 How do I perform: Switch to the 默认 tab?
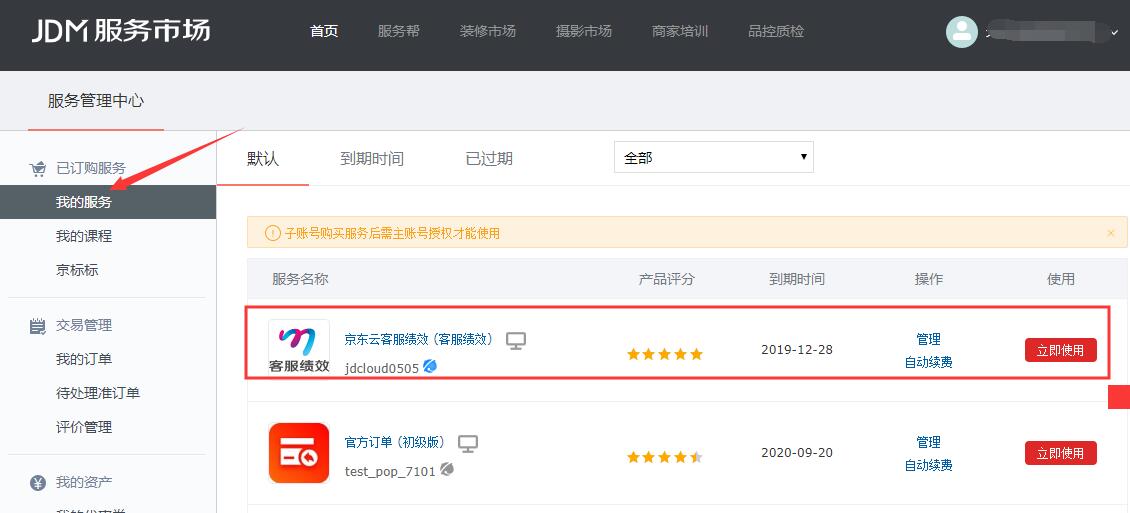pyautogui.click(x=263, y=159)
